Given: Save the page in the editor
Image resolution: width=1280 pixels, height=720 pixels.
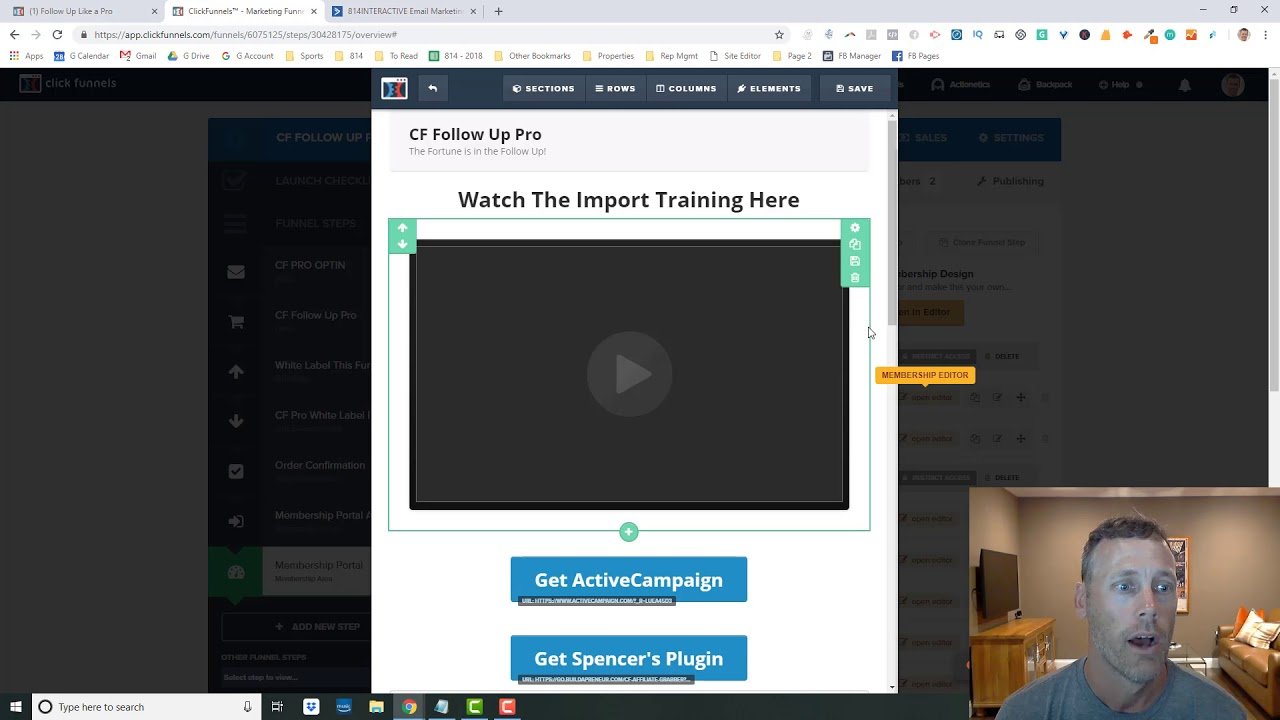Looking at the screenshot, I should 855,88.
